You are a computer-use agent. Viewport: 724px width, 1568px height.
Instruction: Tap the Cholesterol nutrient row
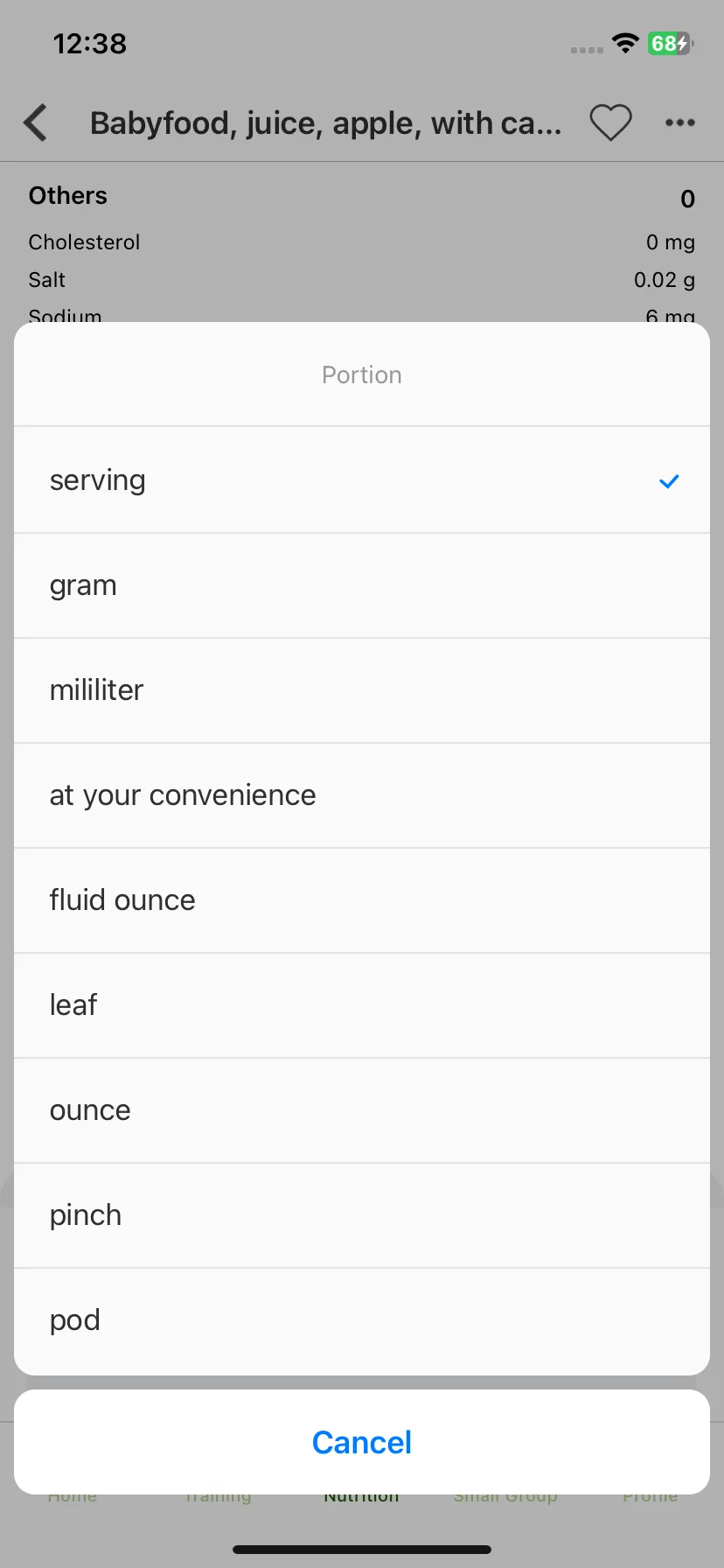click(362, 242)
